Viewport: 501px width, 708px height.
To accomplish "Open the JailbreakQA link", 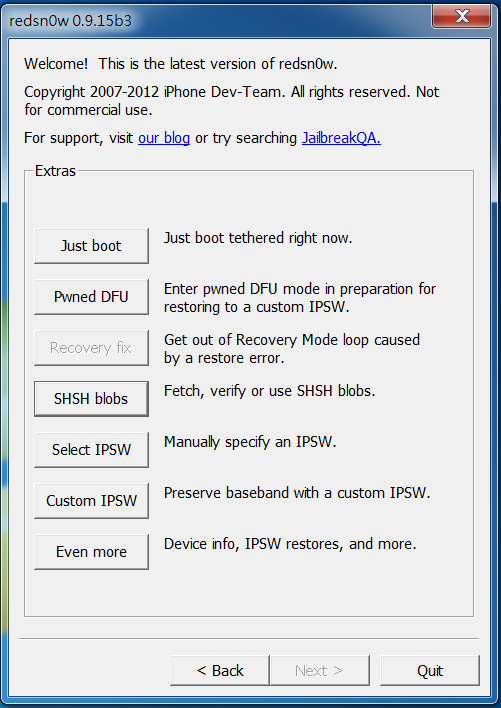I will (341, 138).
